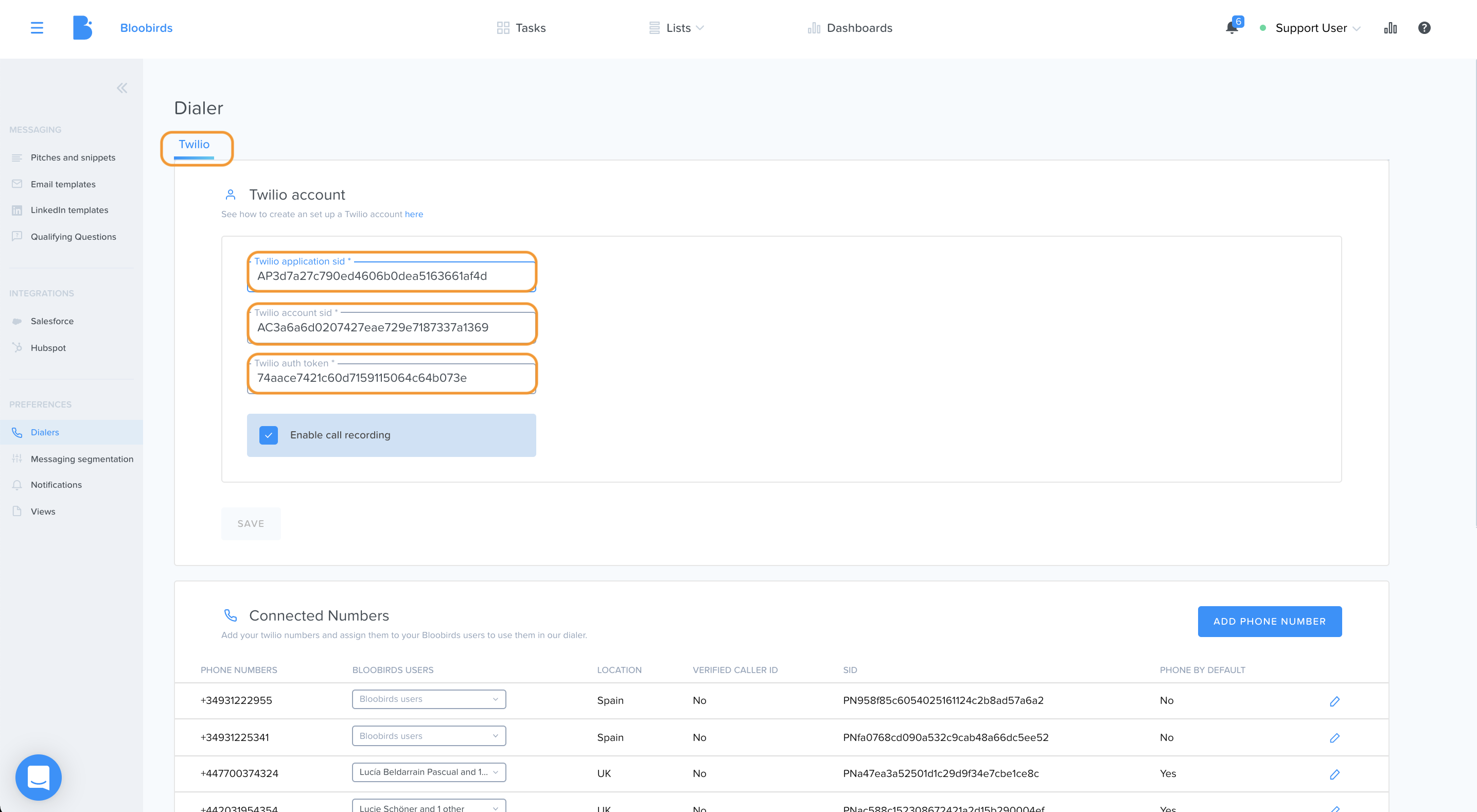The height and width of the screenshot is (812, 1477).
Task: Open Email templates
Action: 63,184
